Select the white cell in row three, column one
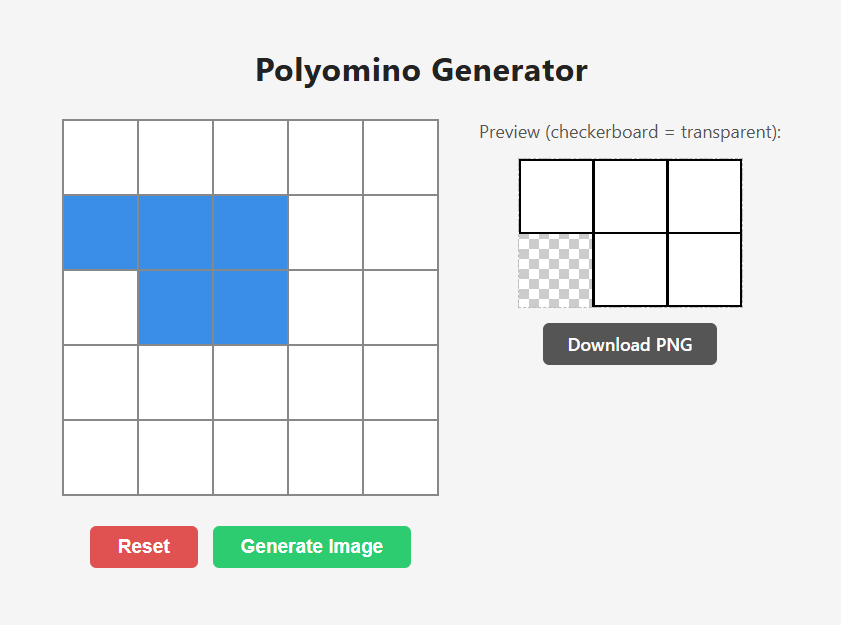Screen dimensions: 841x625 (x=100, y=308)
